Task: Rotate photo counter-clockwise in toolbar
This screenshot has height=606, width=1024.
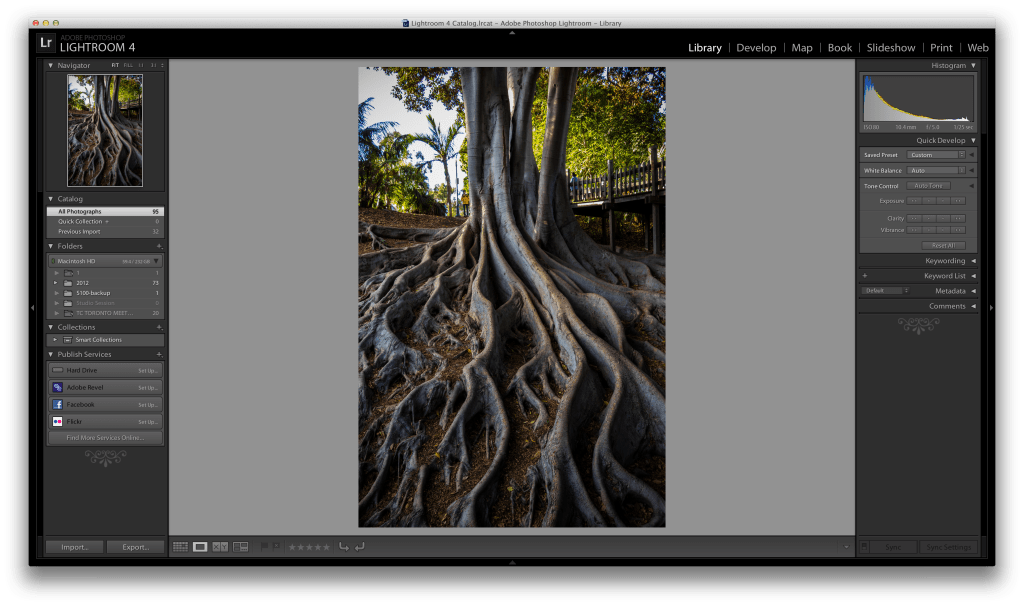Action: click(343, 547)
